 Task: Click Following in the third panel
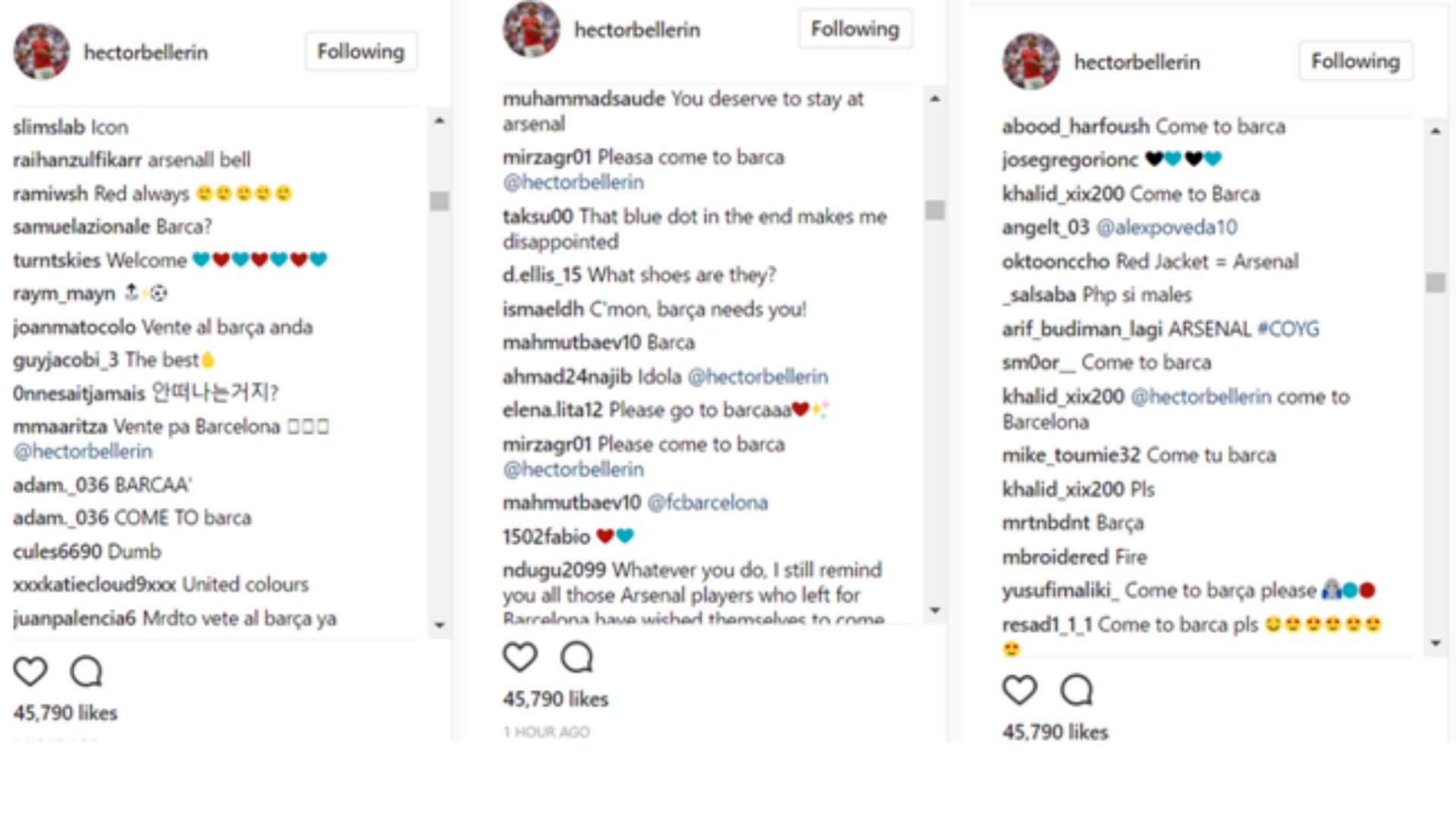pyautogui.click(x=1356, y=61)
